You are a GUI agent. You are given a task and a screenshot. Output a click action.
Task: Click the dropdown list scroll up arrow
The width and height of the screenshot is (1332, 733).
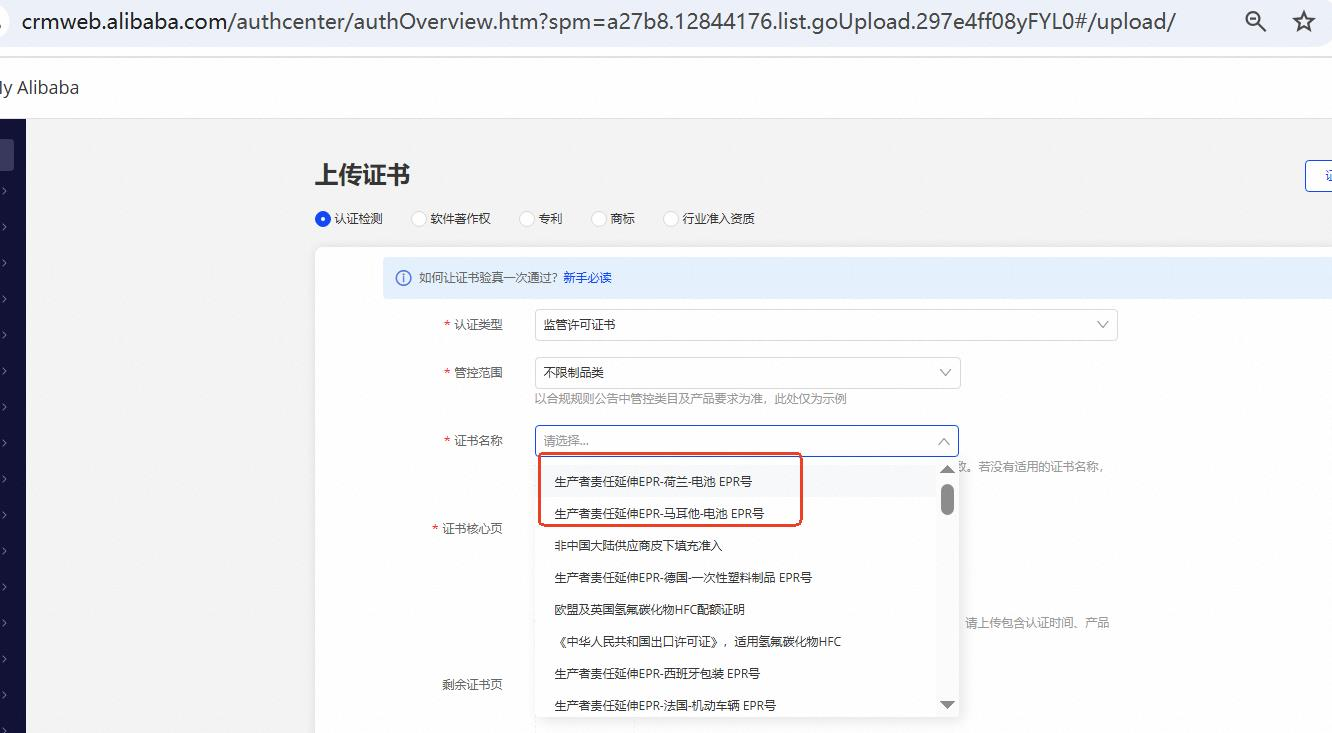click(947, 469)
